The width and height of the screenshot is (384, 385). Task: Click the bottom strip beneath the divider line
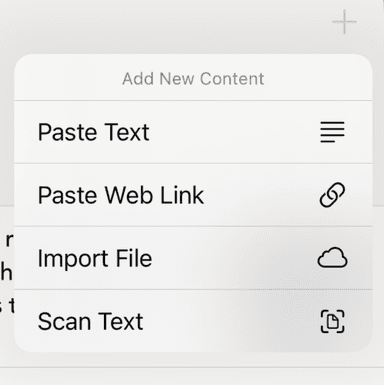192,377
